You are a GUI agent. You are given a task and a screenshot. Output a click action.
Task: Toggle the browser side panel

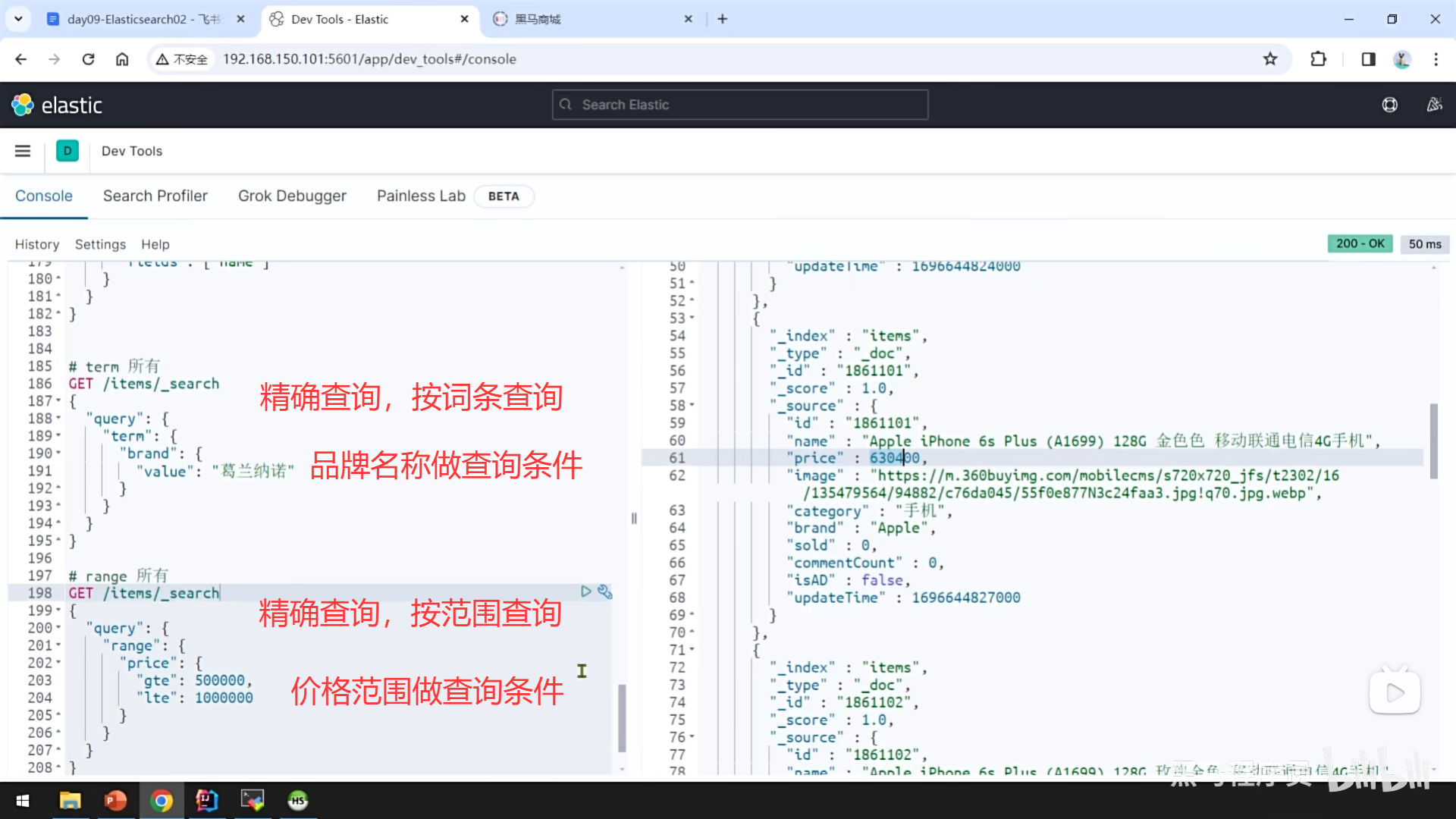point(1368,59)
